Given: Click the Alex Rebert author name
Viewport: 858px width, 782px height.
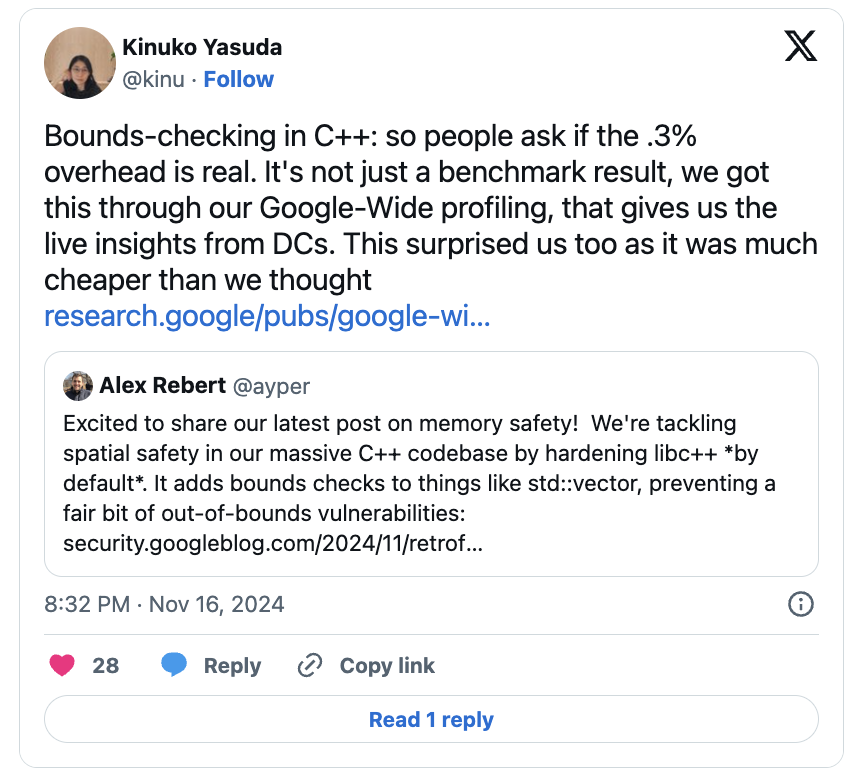Looking at the screenshot, I should click(x=162, y=386).
